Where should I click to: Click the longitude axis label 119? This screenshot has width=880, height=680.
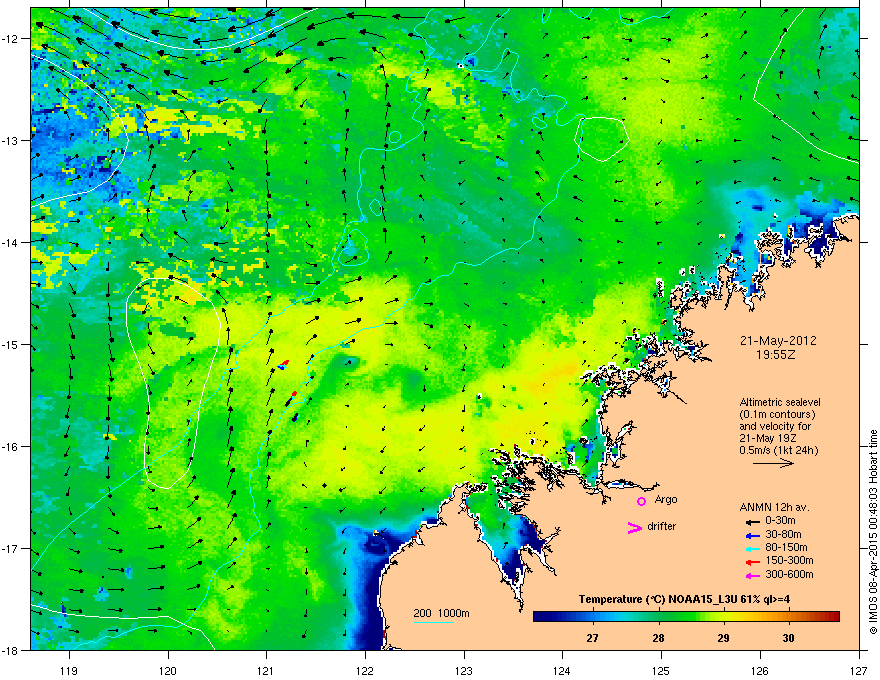click(x=69, y=670)
